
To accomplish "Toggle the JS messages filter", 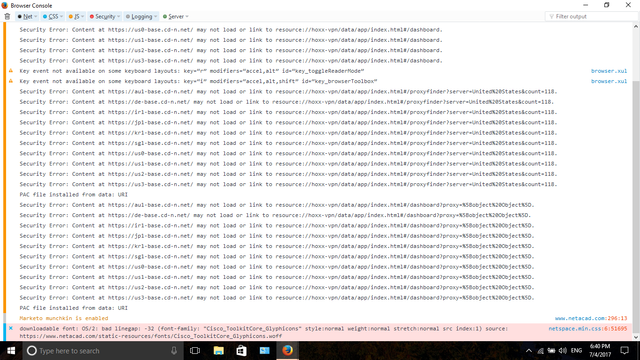I will (74, 16).
